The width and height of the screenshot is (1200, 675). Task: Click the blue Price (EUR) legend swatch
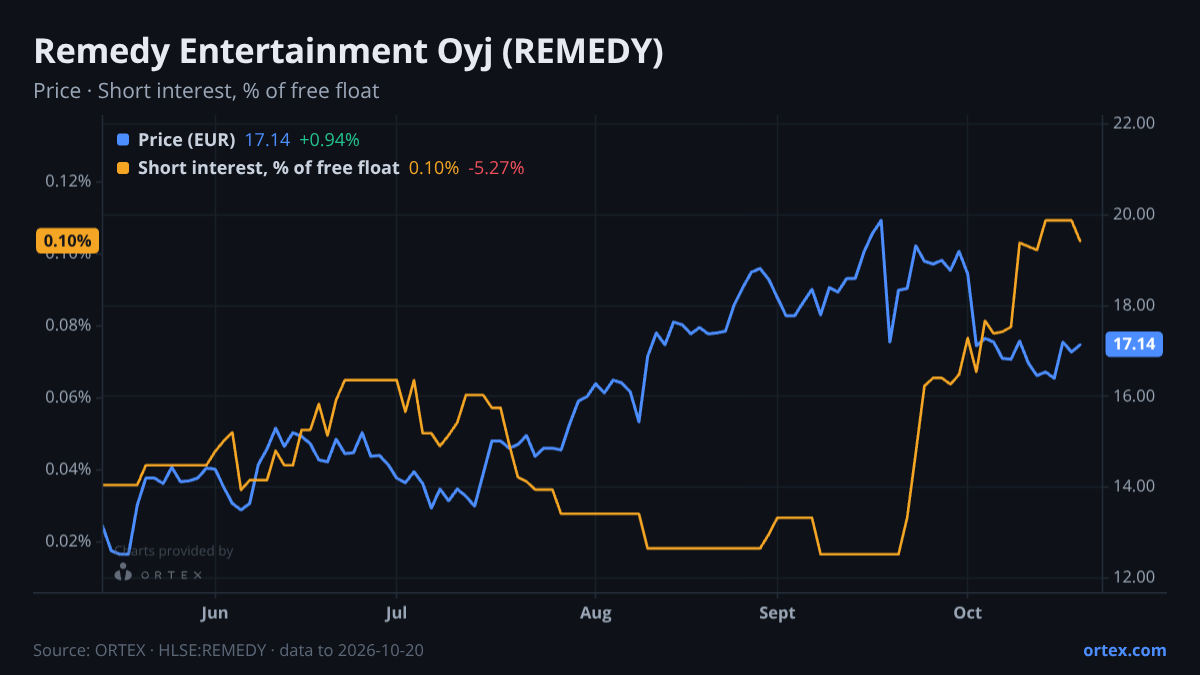(x=123, y=140)
